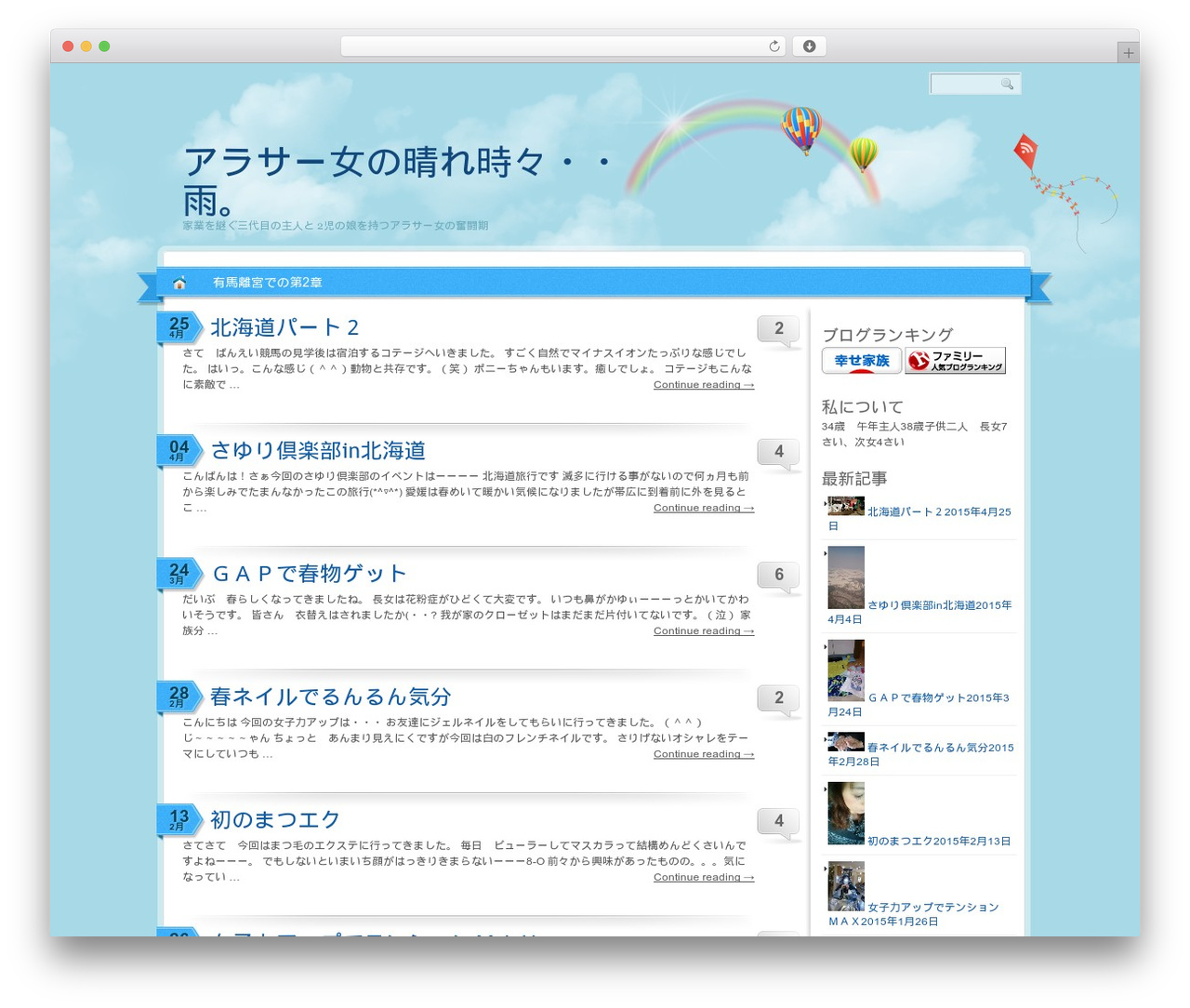
Task: Continue reading the ＧＡＰで春物ゲット post
Action: point(704,630)
